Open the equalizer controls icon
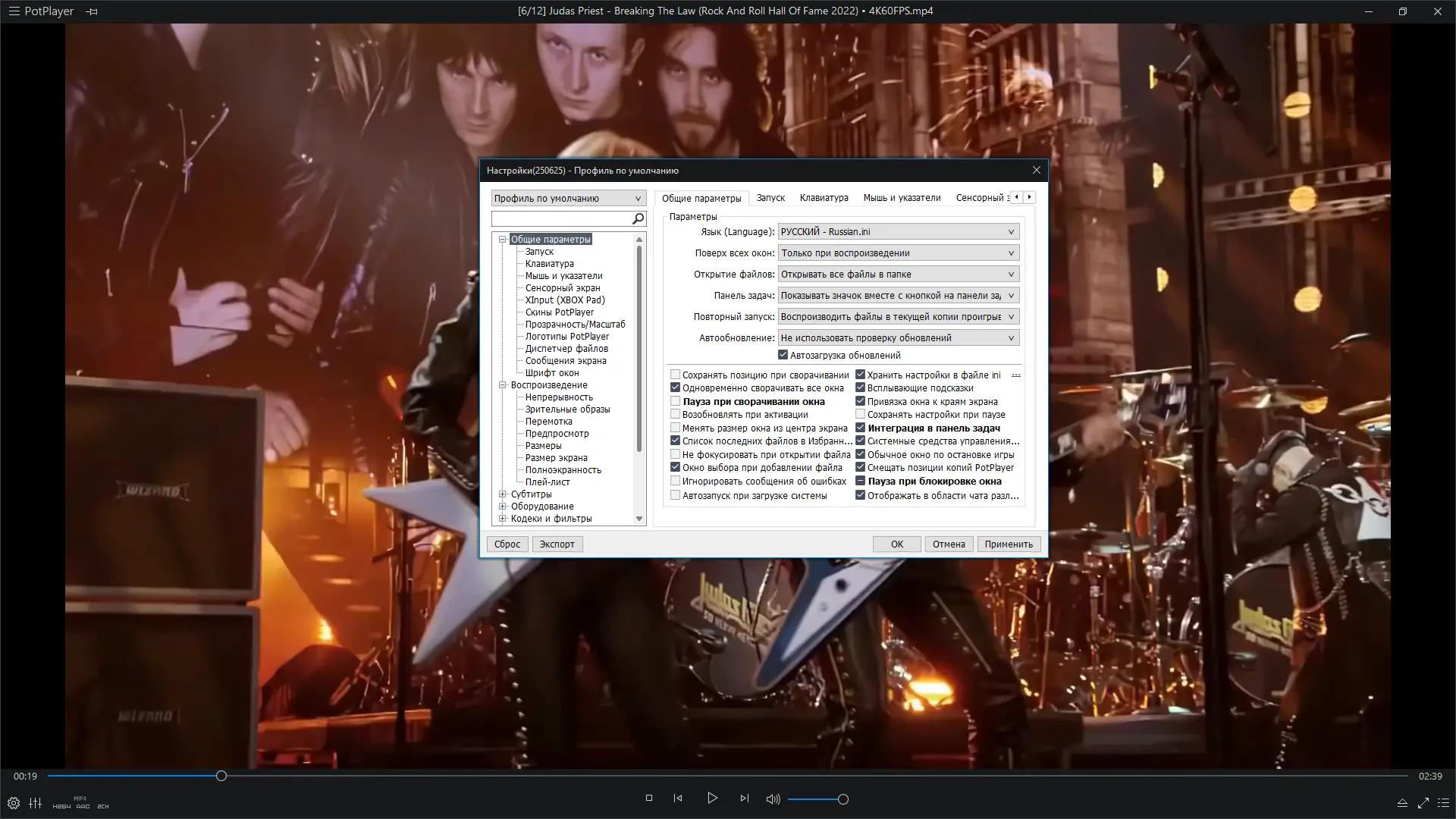The image size is (1456, 819). [35, 802]
